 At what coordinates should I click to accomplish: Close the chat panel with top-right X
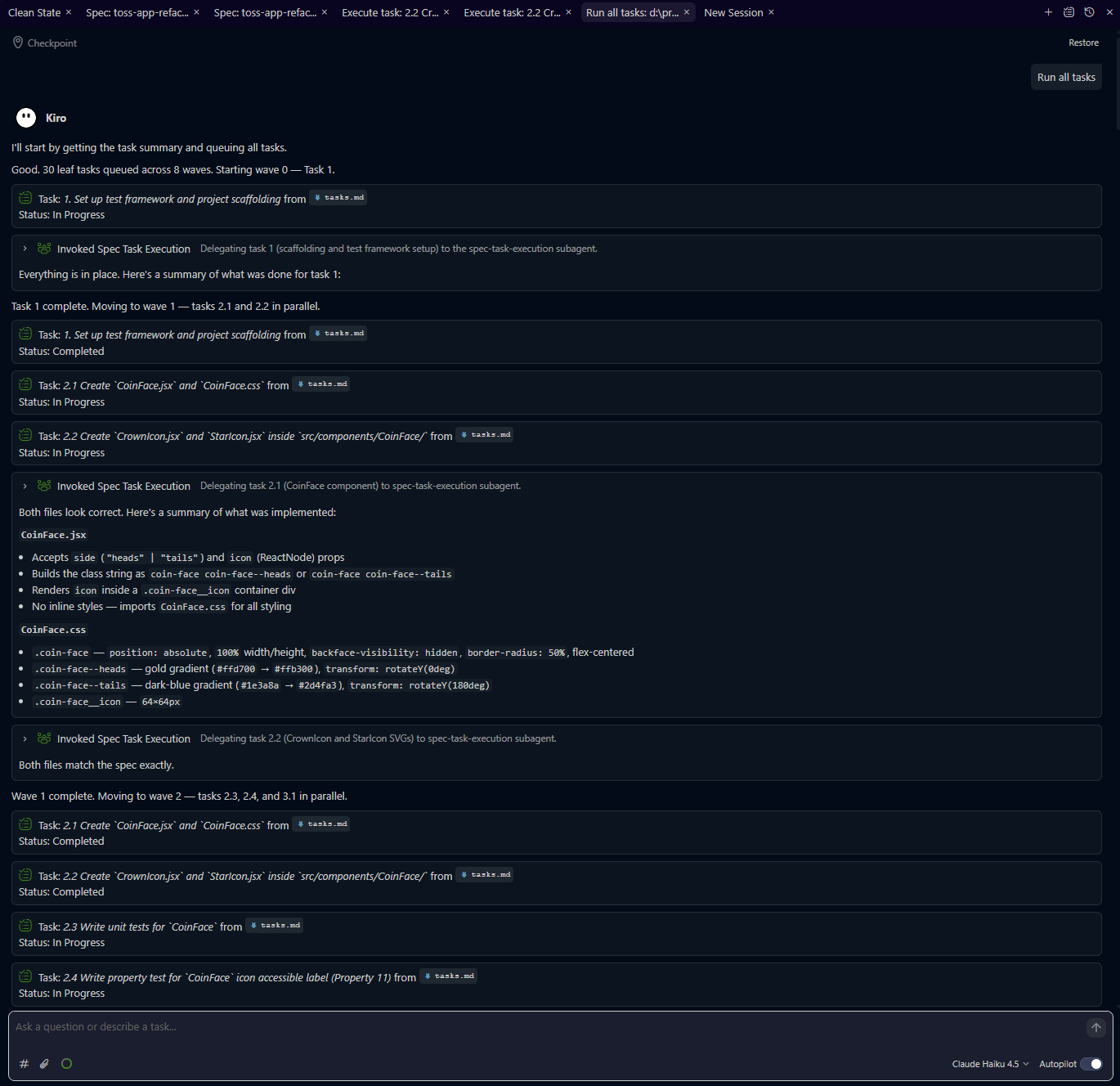[1109, 12]
